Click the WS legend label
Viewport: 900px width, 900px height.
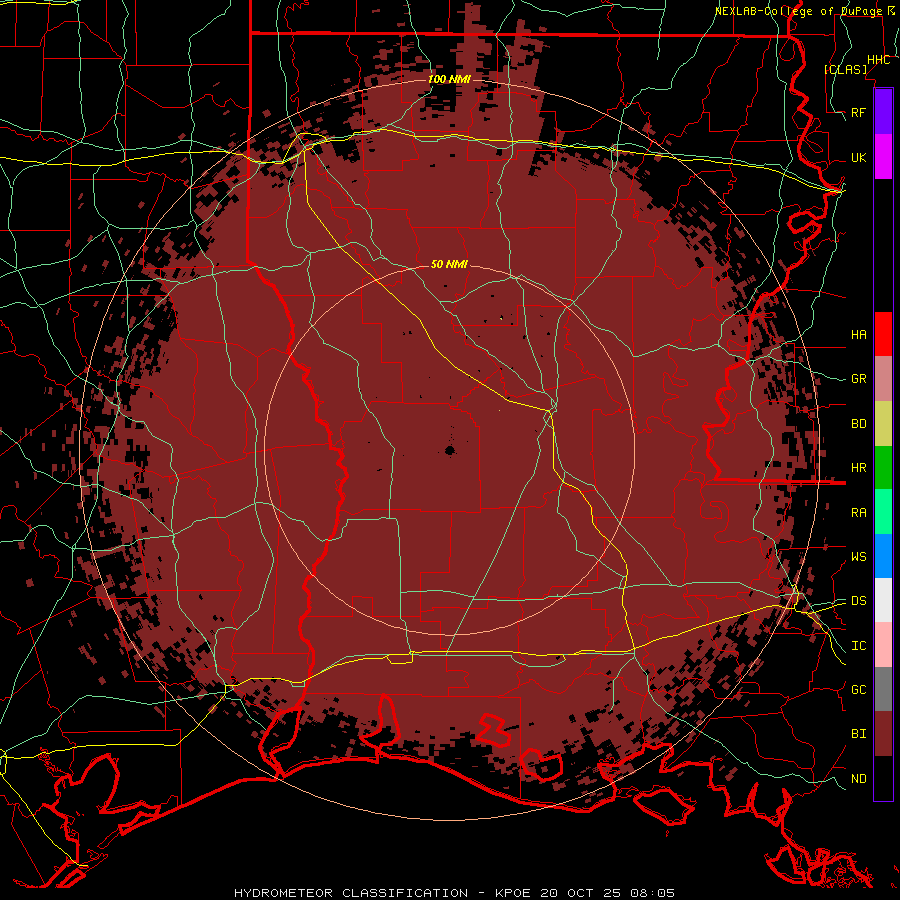pyautogui.click(x=859, y=556)
